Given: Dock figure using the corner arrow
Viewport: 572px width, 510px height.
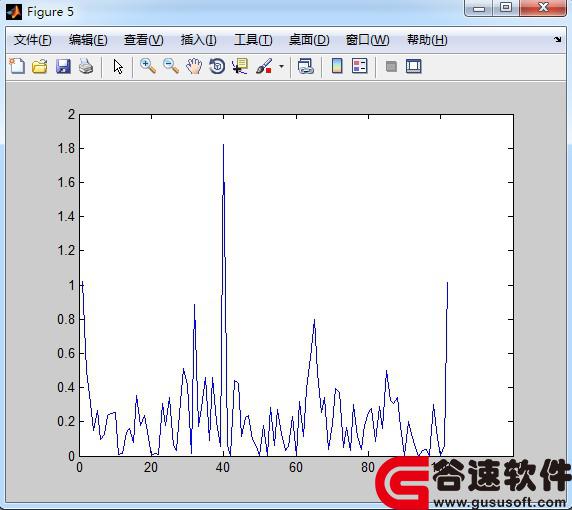Looking at the screenshot, I should [557, 39].
